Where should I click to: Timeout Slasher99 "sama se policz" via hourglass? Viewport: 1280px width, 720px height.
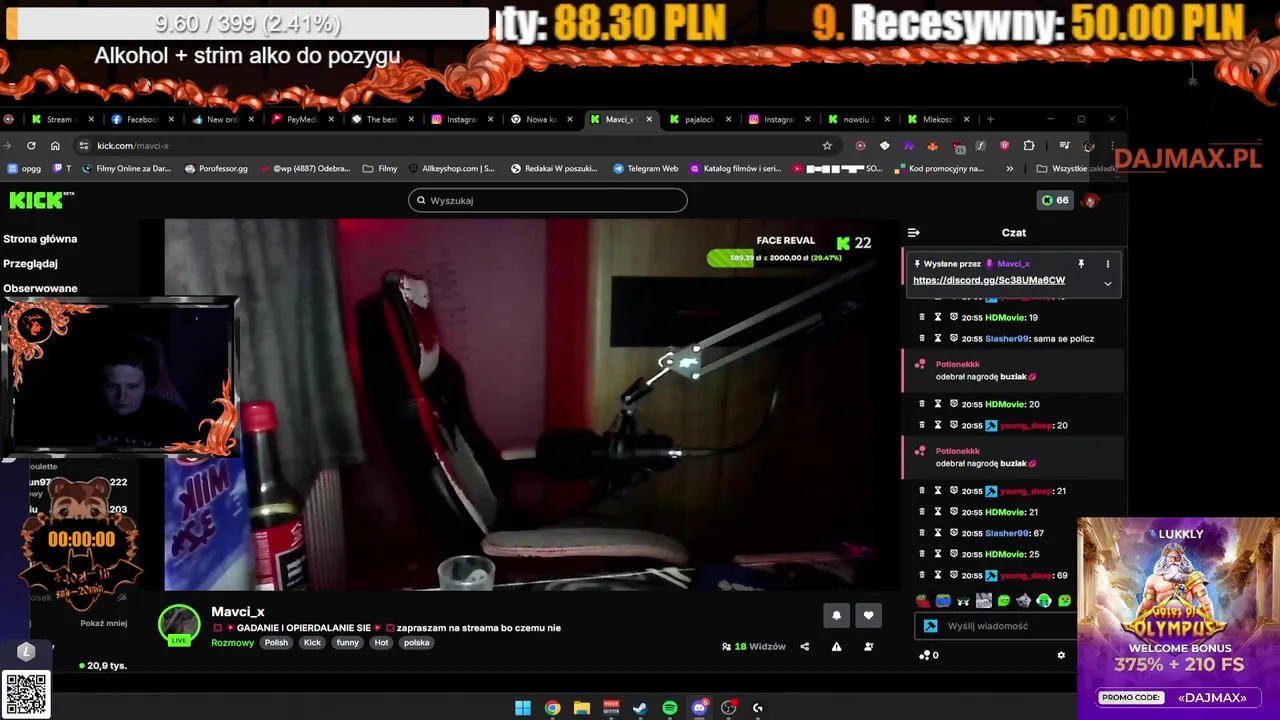(x=938, y=338)
